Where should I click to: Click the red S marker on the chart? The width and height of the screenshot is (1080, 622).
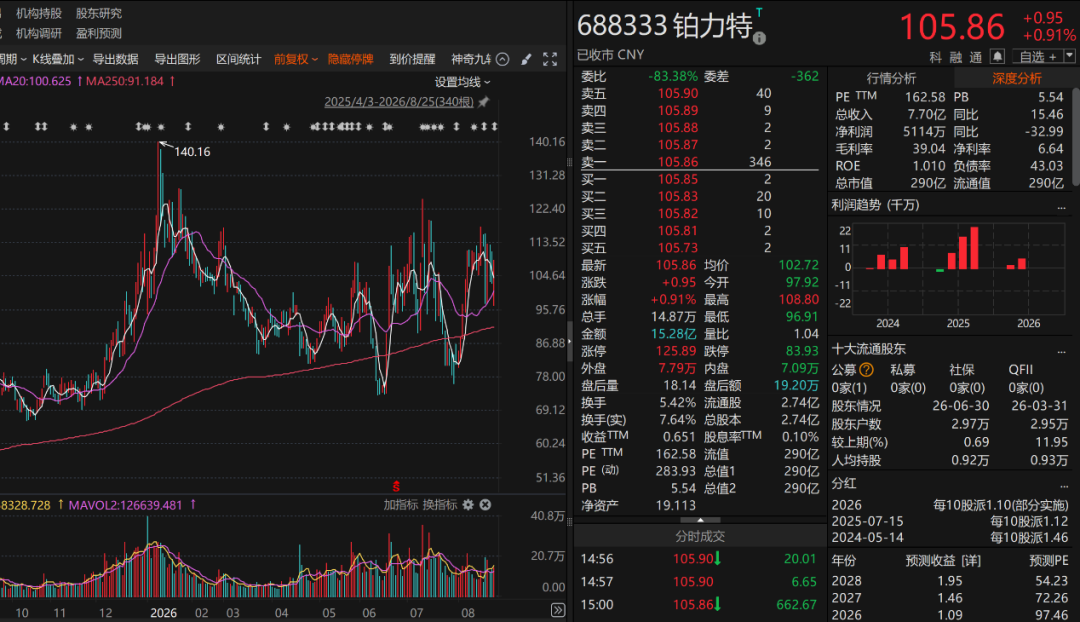pyautogui.click(x=396, y=486)
